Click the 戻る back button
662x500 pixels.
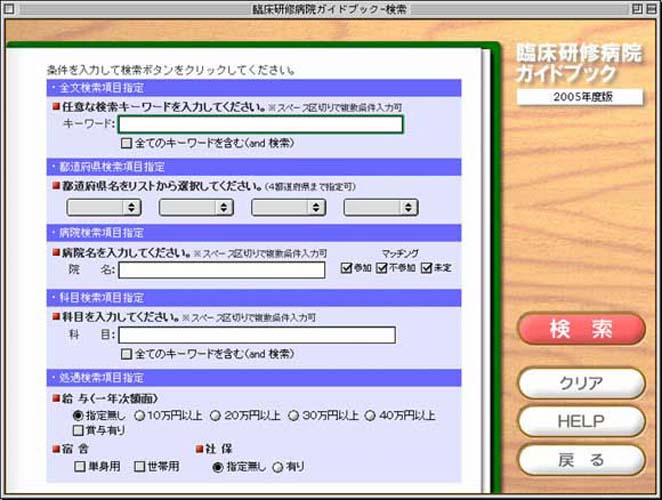pos(581,460)
